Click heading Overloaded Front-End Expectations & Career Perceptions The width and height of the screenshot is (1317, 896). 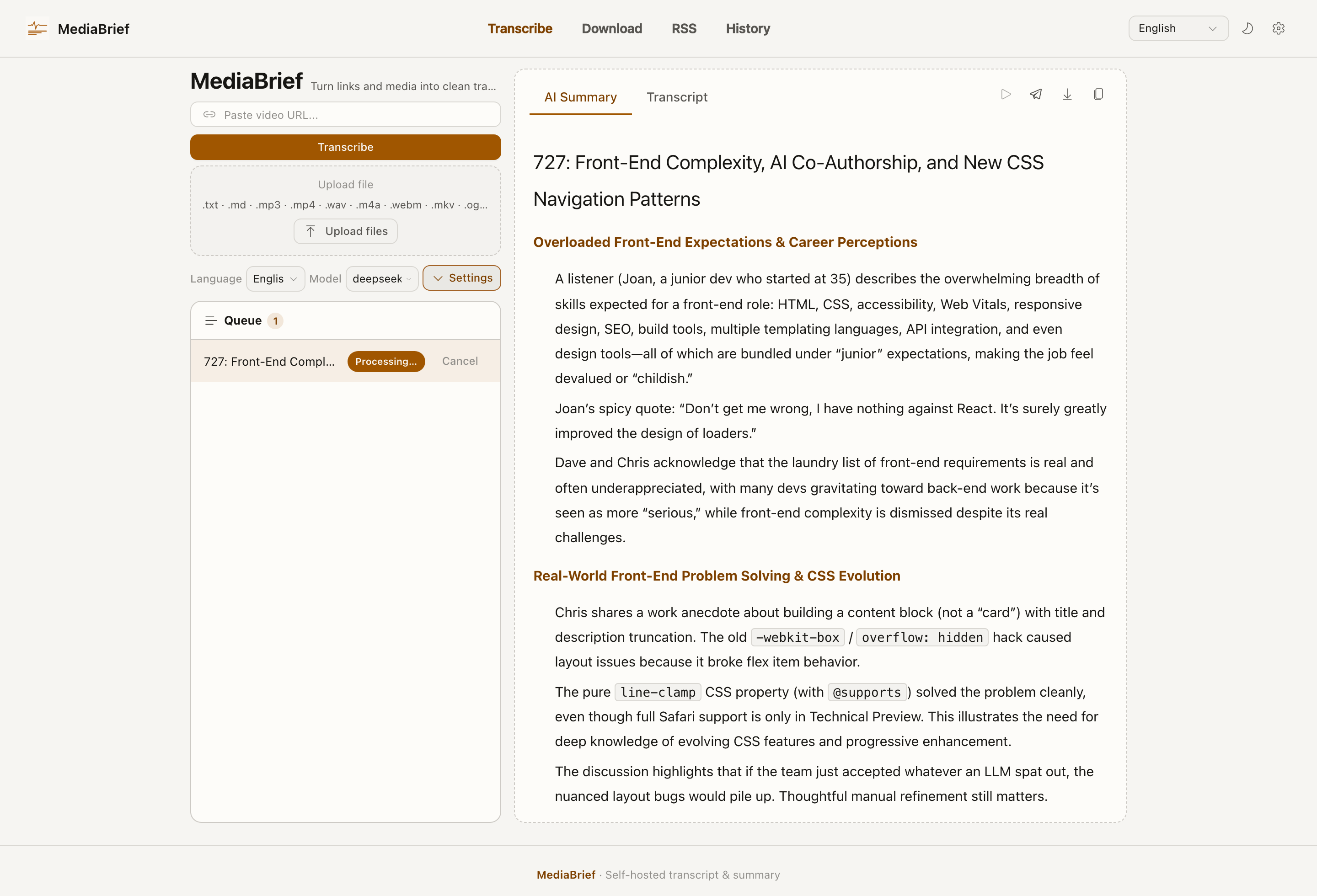pyautogui.click(x=725, y=242)
